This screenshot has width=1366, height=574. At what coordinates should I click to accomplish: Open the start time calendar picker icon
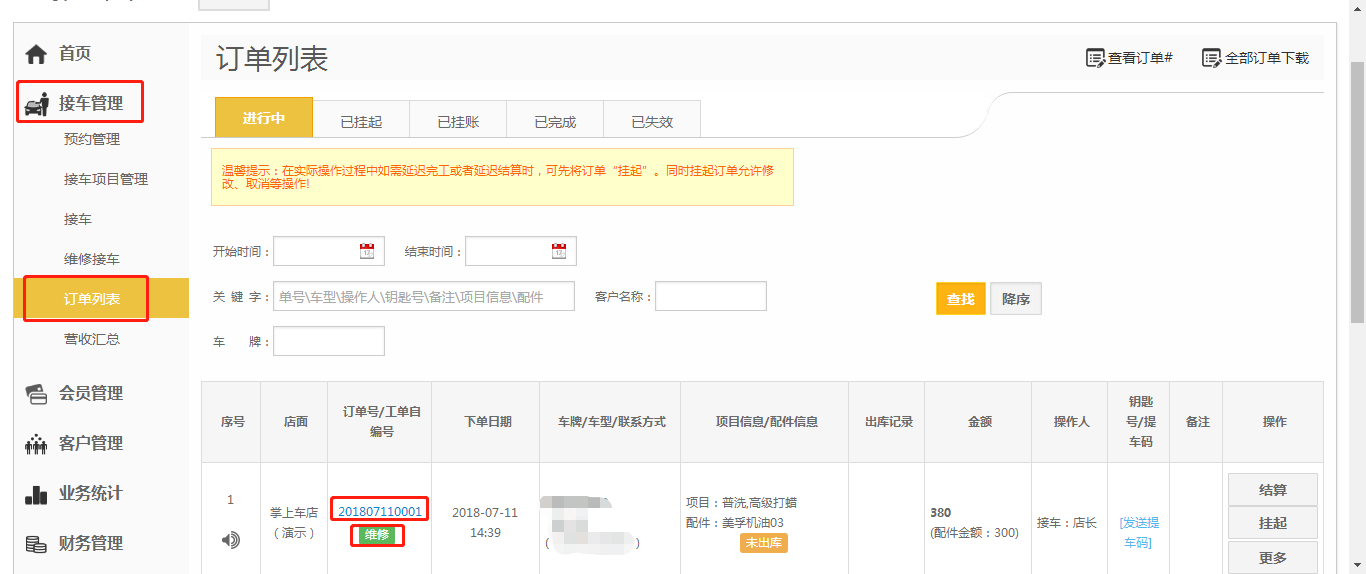367,251
